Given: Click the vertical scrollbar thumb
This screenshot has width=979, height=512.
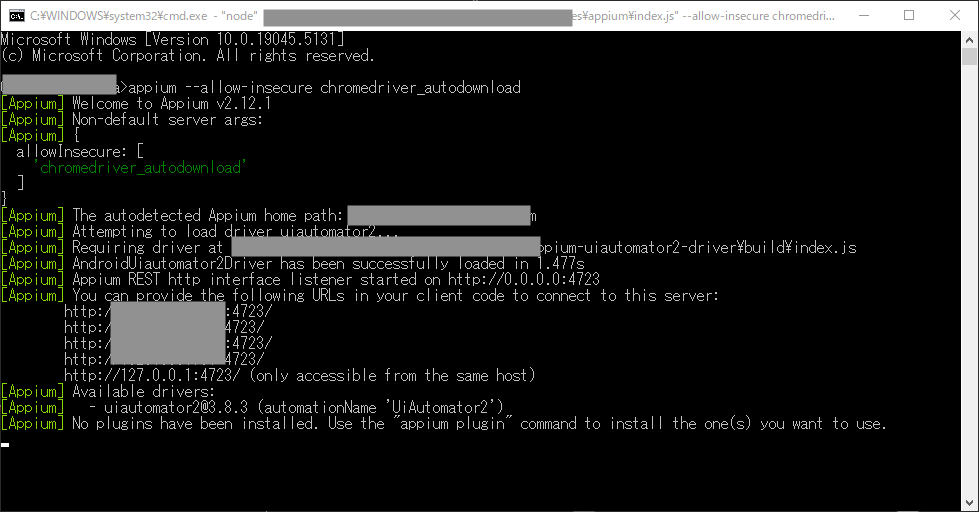Looking at the screenshot, I should click(969, 56).
